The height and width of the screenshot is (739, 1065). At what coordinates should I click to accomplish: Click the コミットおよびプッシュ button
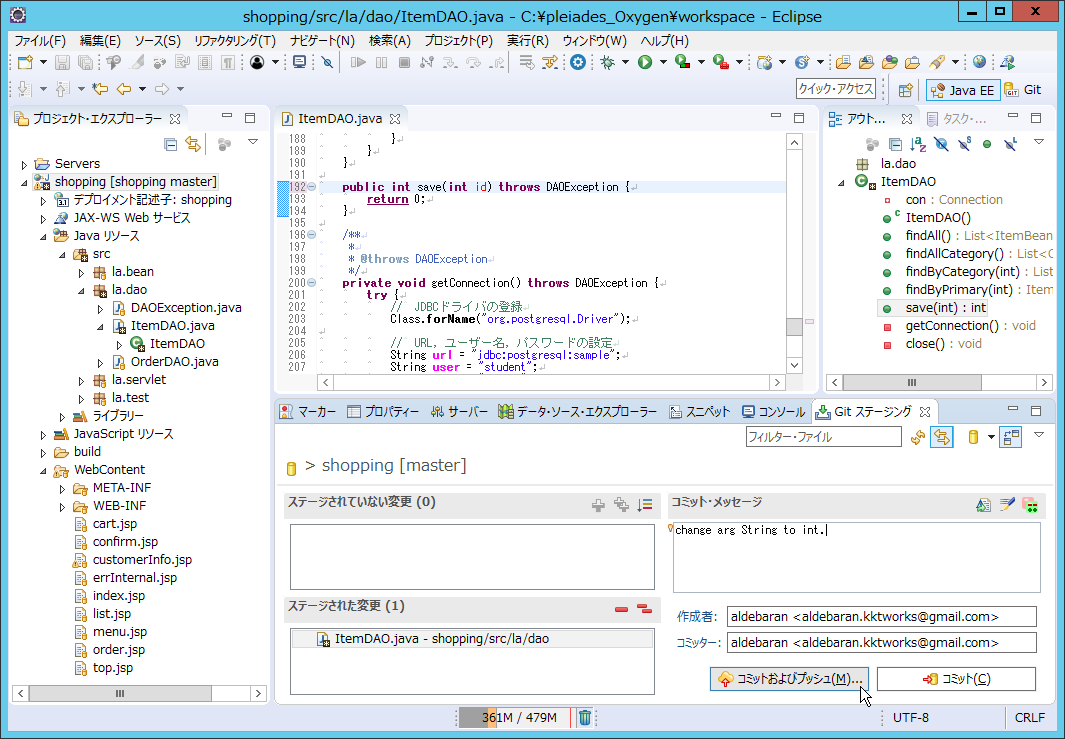789,678
